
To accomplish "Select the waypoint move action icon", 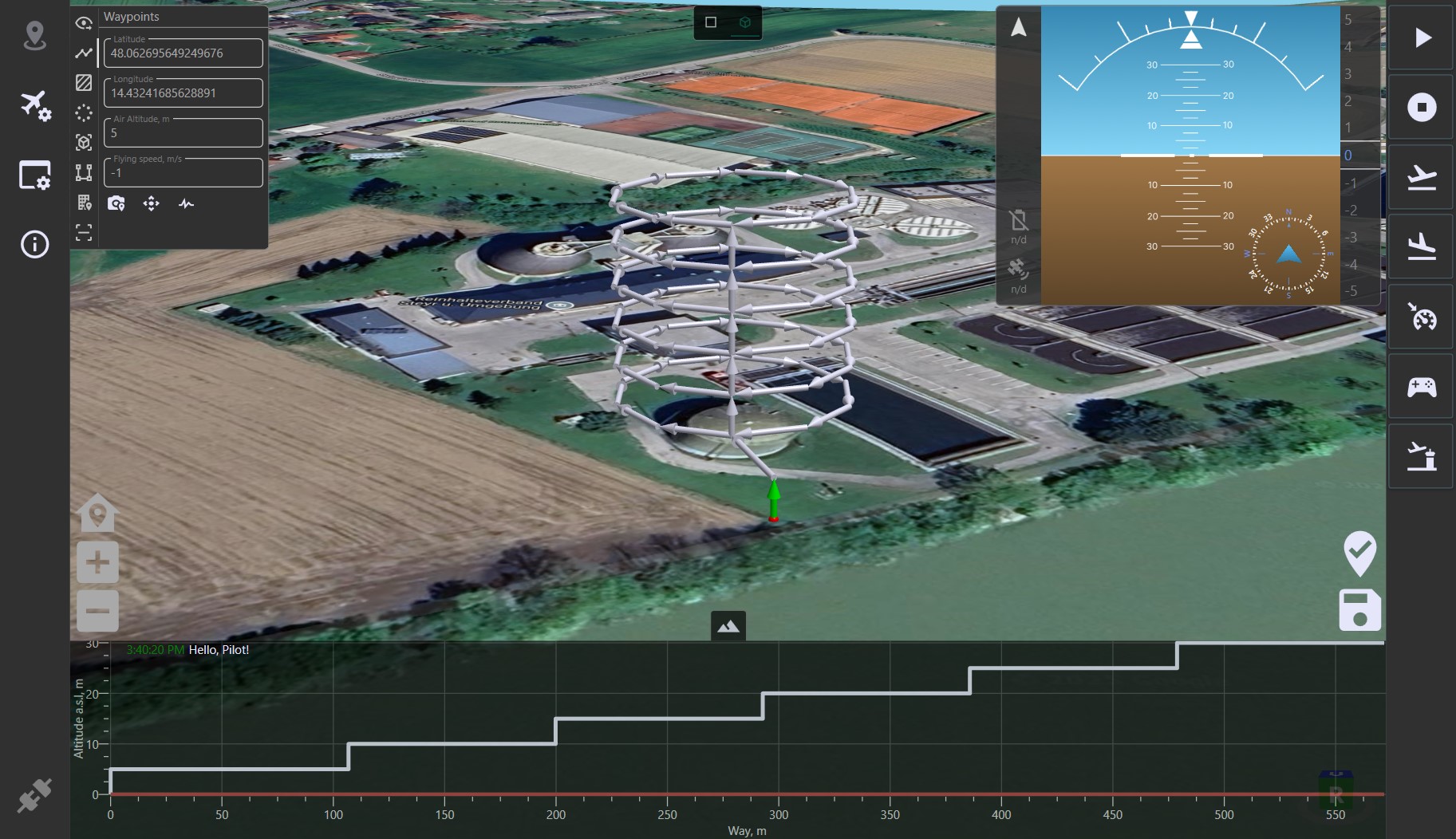I will pos(151,204).
